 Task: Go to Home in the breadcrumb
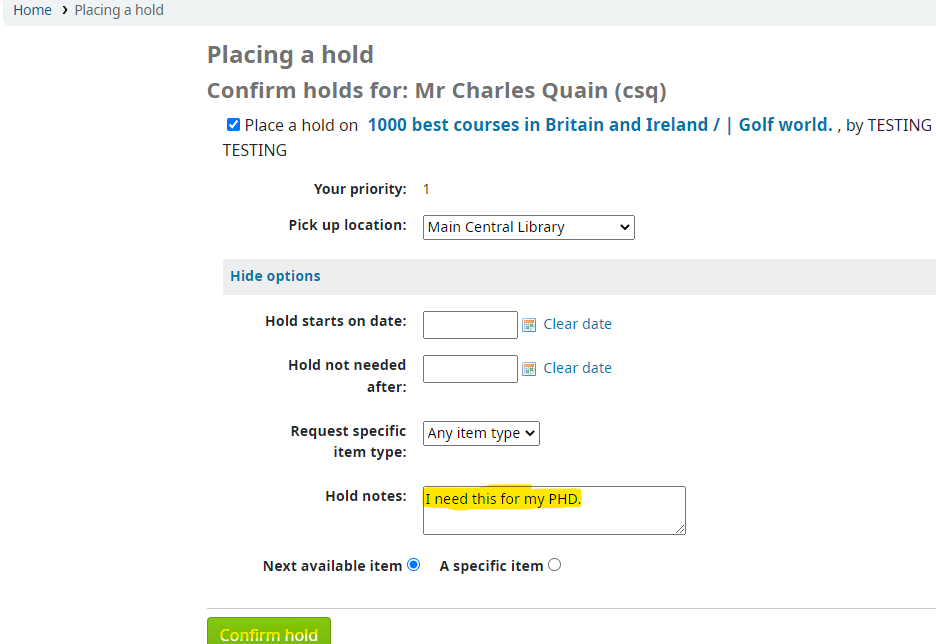click(32, 10)
